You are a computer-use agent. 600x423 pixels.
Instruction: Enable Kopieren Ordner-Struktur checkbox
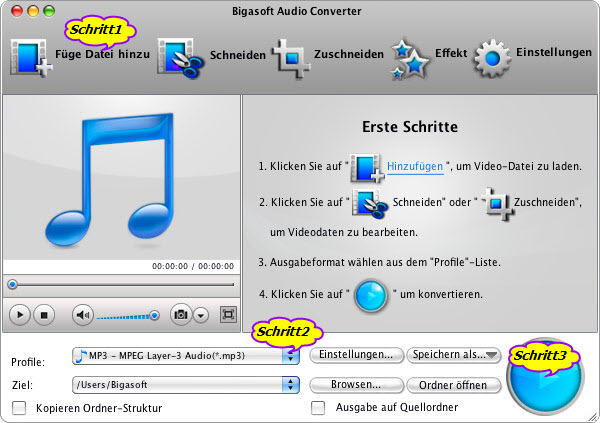[19, 408]
